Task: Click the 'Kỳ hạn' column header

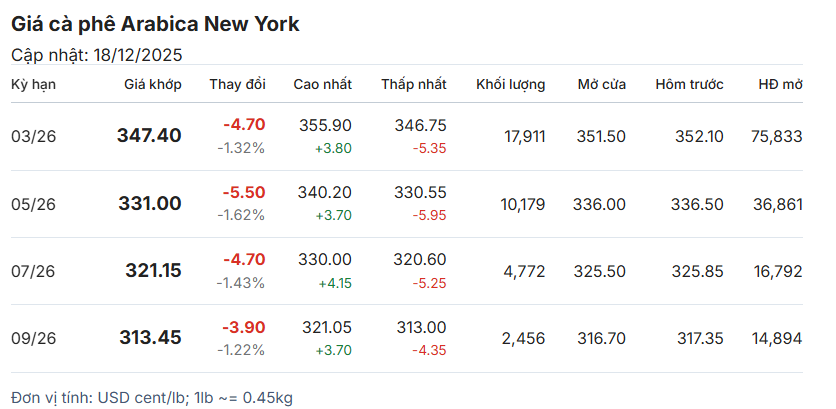Action: pyautogui.click(x=33, y=84)
